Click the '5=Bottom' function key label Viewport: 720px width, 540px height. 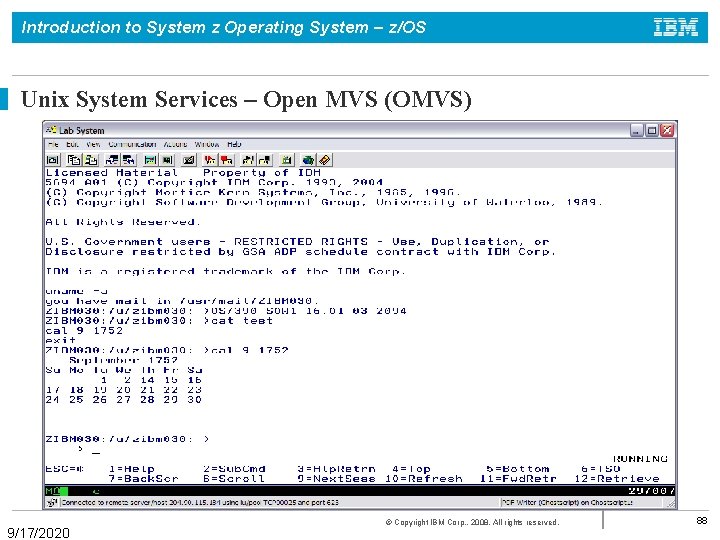518,469
